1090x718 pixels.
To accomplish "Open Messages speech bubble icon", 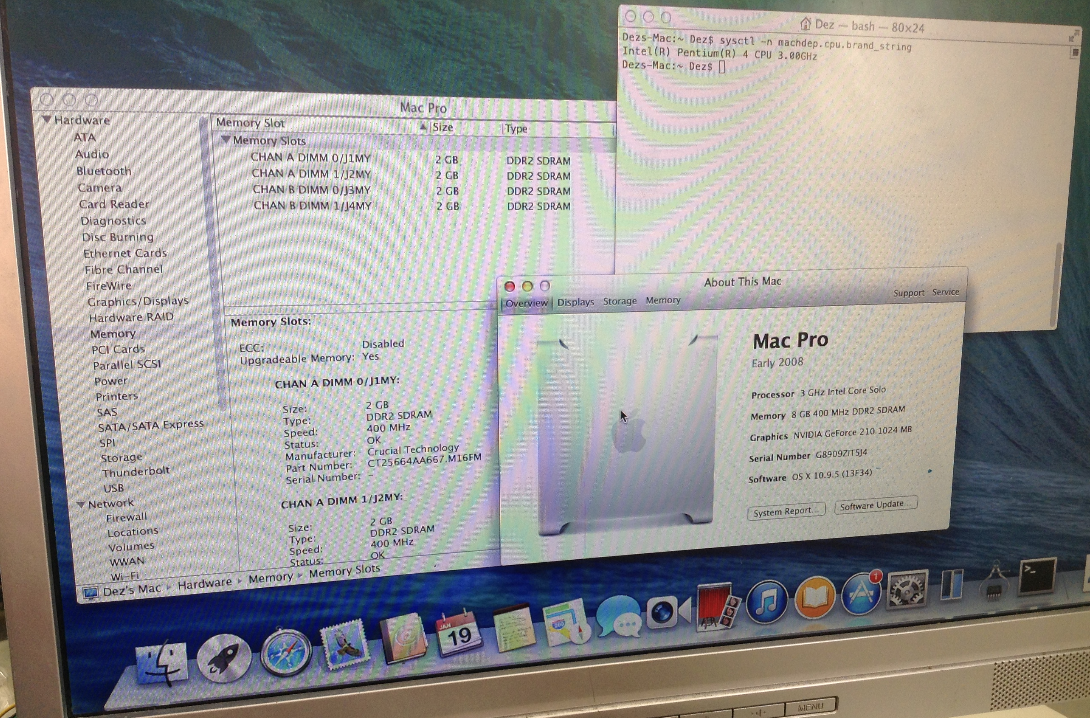I will tap(617, 616).
